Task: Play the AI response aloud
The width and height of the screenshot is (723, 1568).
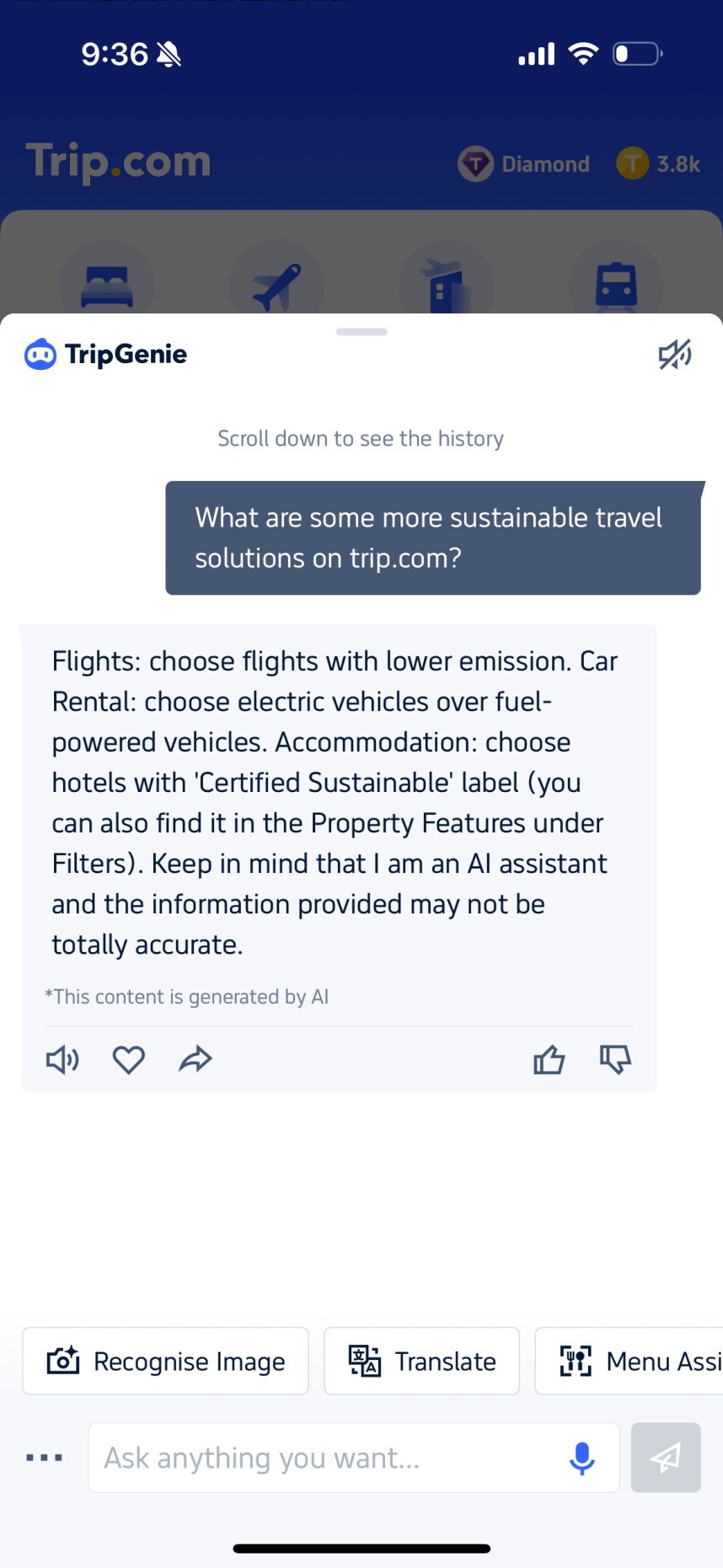Action: tap(62, 1059)
